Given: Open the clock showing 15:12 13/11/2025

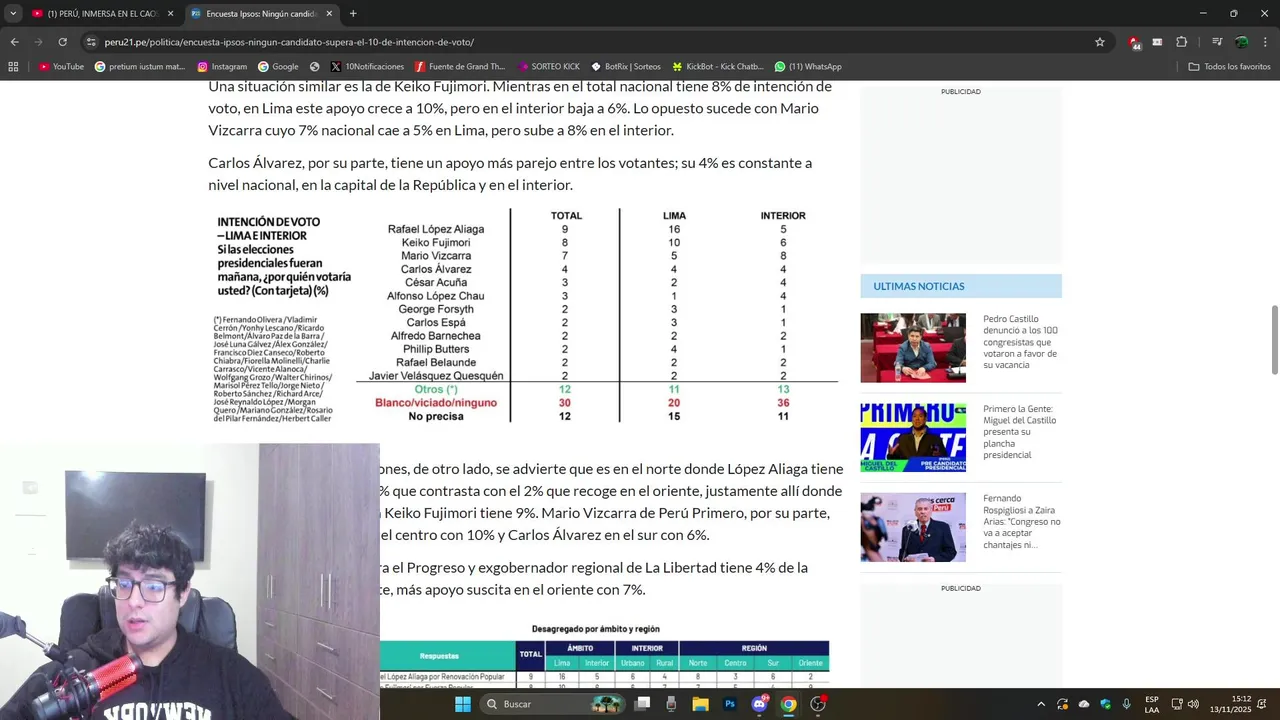Looking at the screenshot, I should tap(1230, 704).
